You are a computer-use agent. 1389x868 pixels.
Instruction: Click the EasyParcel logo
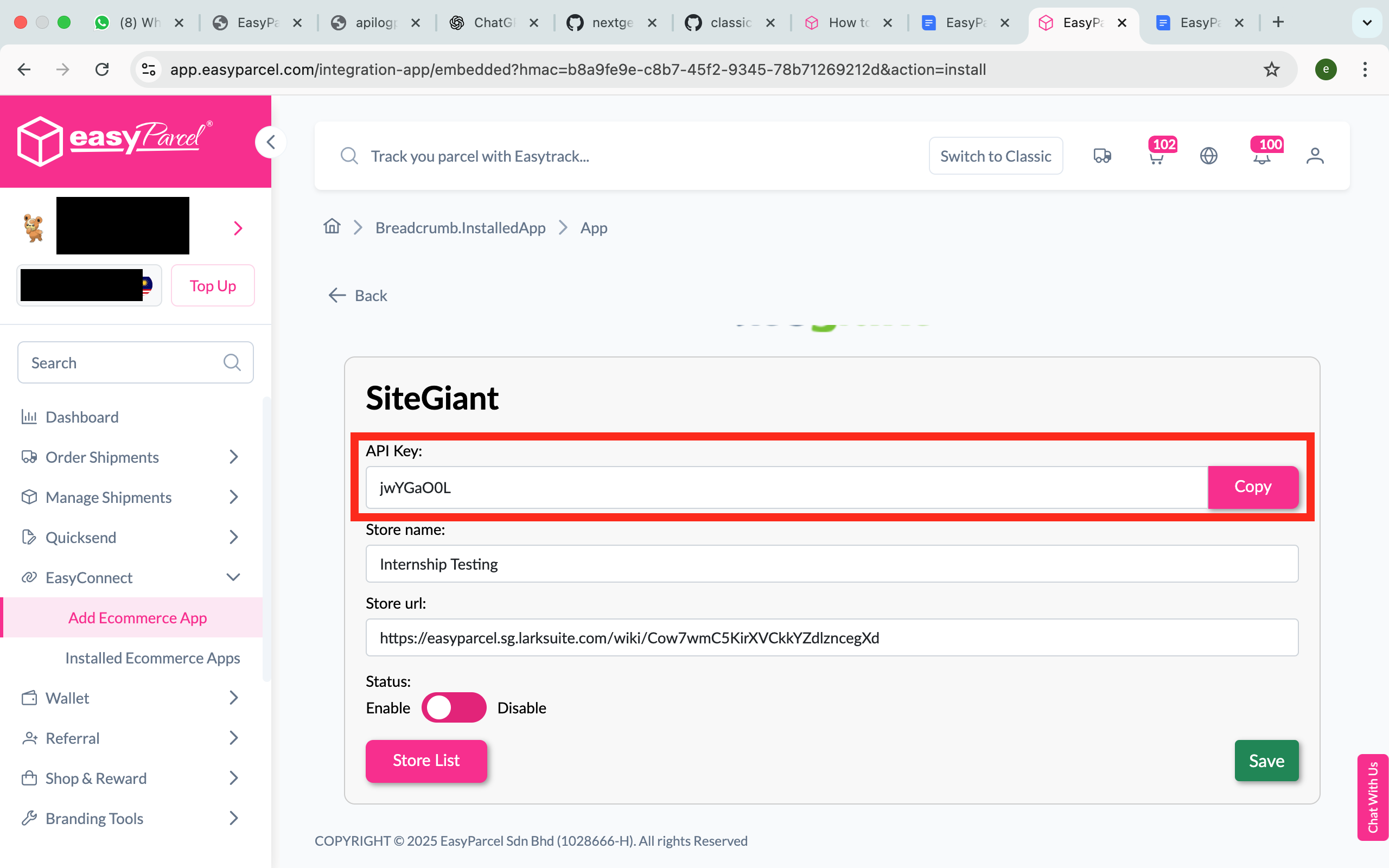(115, 141)
